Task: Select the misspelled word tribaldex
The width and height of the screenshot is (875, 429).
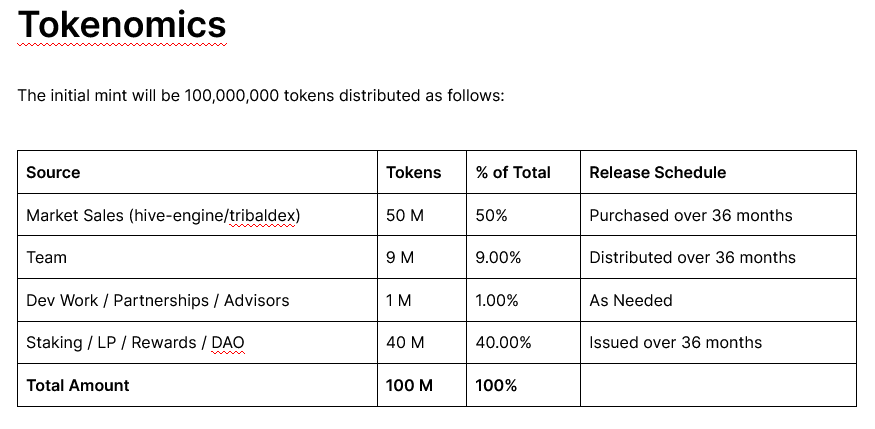Action: tap(262, 215)
